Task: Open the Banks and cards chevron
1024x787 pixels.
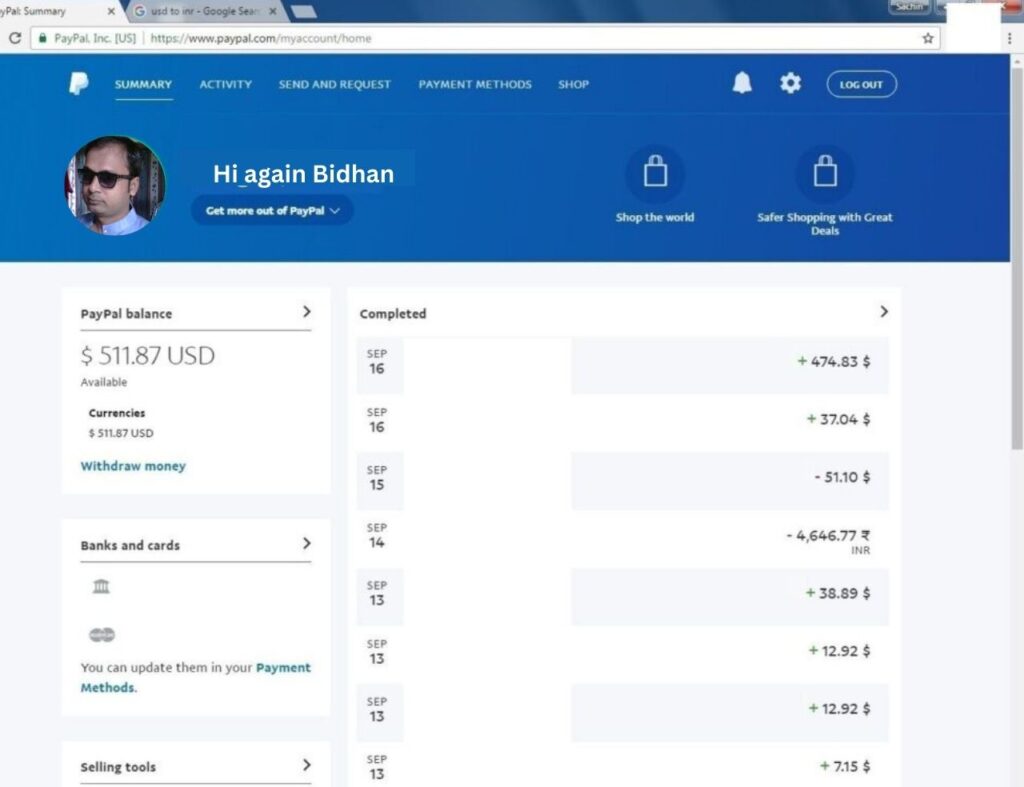Action: click(306, 544)
